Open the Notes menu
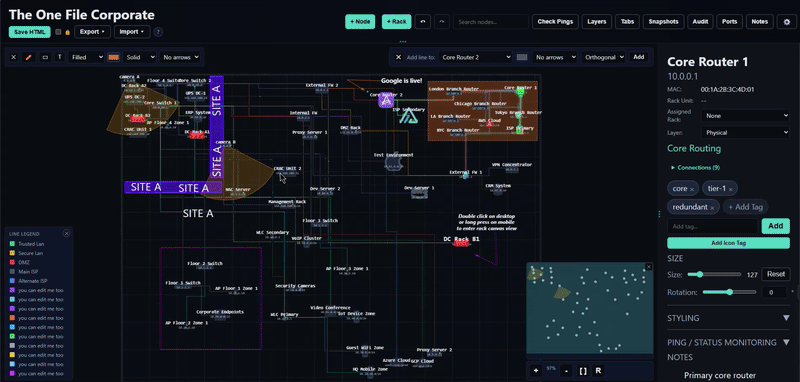The image size is (800, 382). 760,22
